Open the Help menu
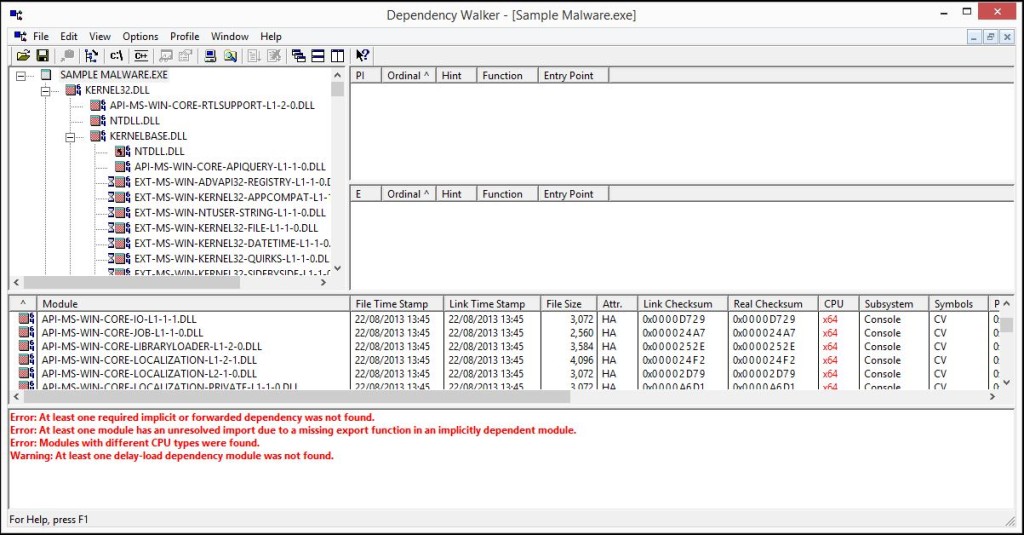 (270, 37)
